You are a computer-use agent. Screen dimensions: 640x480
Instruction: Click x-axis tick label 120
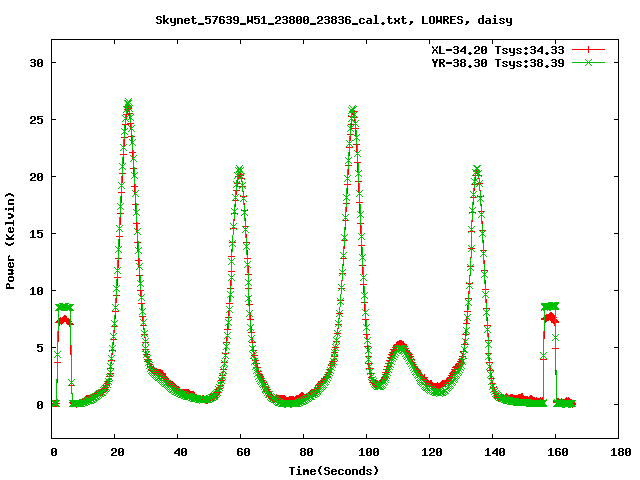(x=432, y=452)
